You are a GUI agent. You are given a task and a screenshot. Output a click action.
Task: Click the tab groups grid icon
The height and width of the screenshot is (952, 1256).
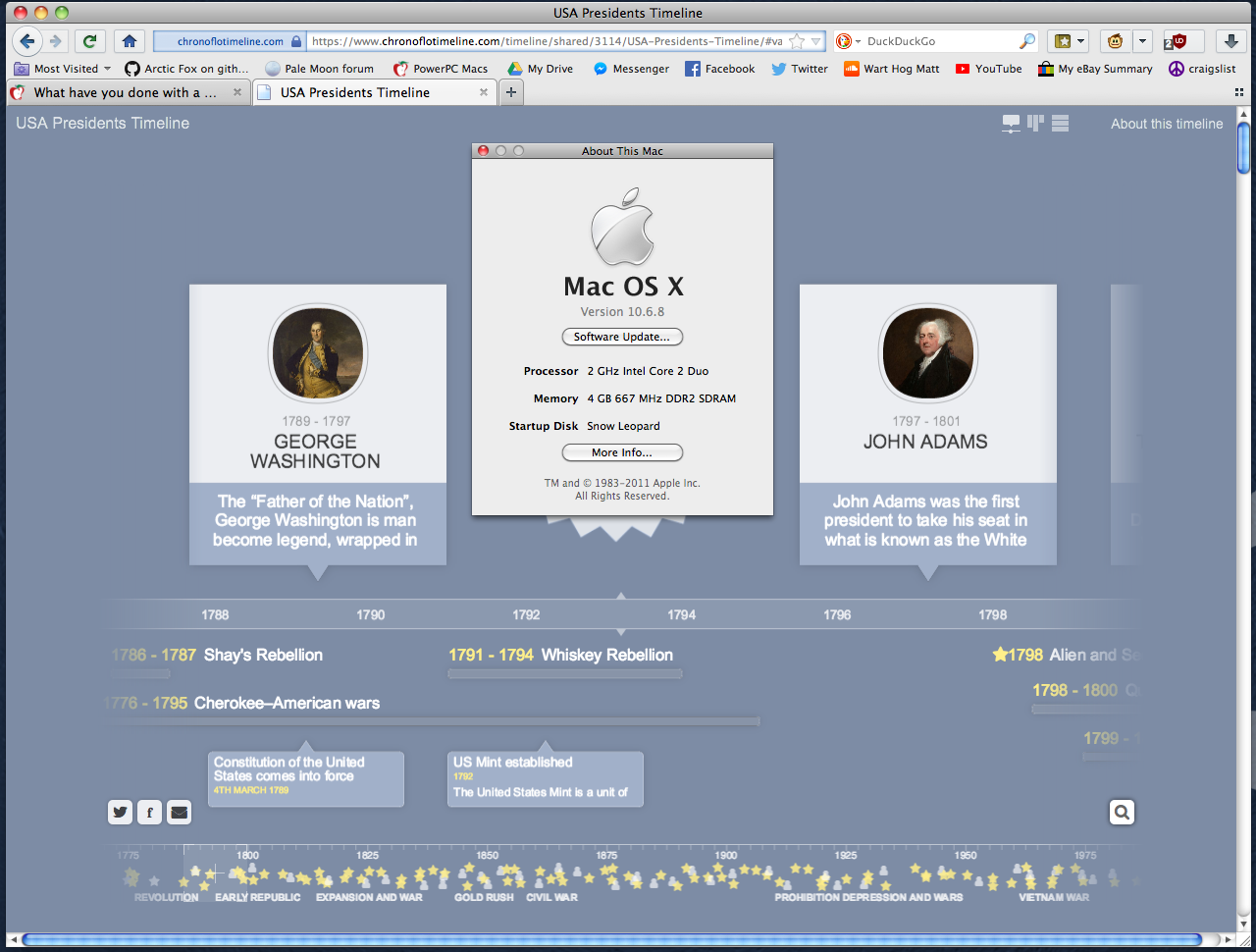1239,92
